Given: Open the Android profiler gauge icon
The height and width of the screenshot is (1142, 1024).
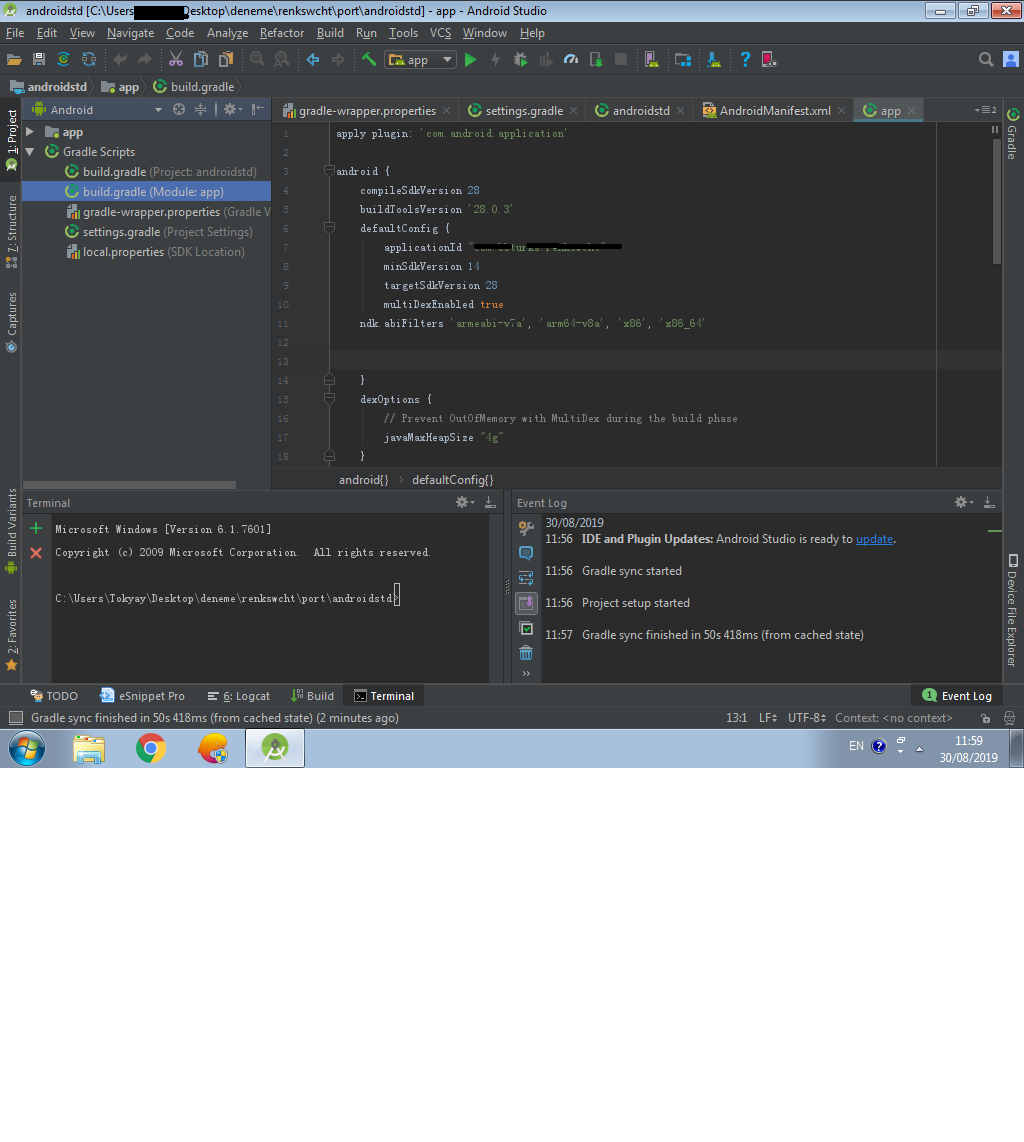Looking at the screenshot, I should tap(571, 60).
